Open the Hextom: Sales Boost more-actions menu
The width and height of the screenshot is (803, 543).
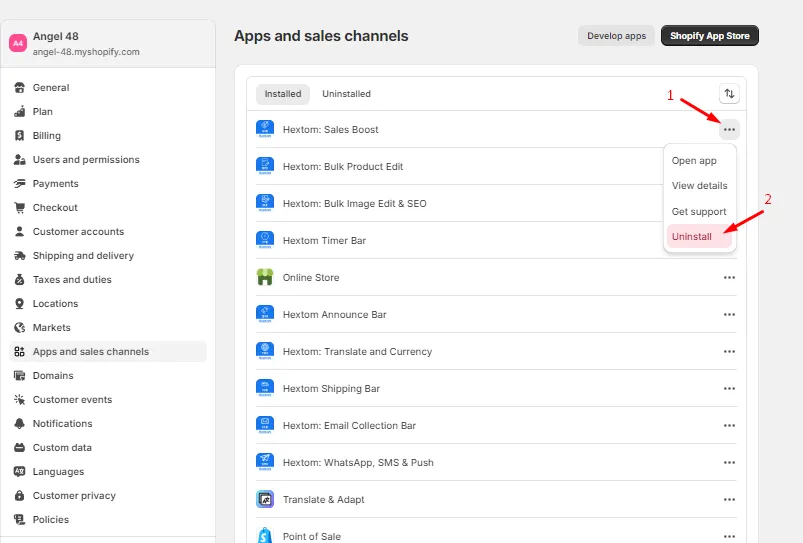(729, 130)
